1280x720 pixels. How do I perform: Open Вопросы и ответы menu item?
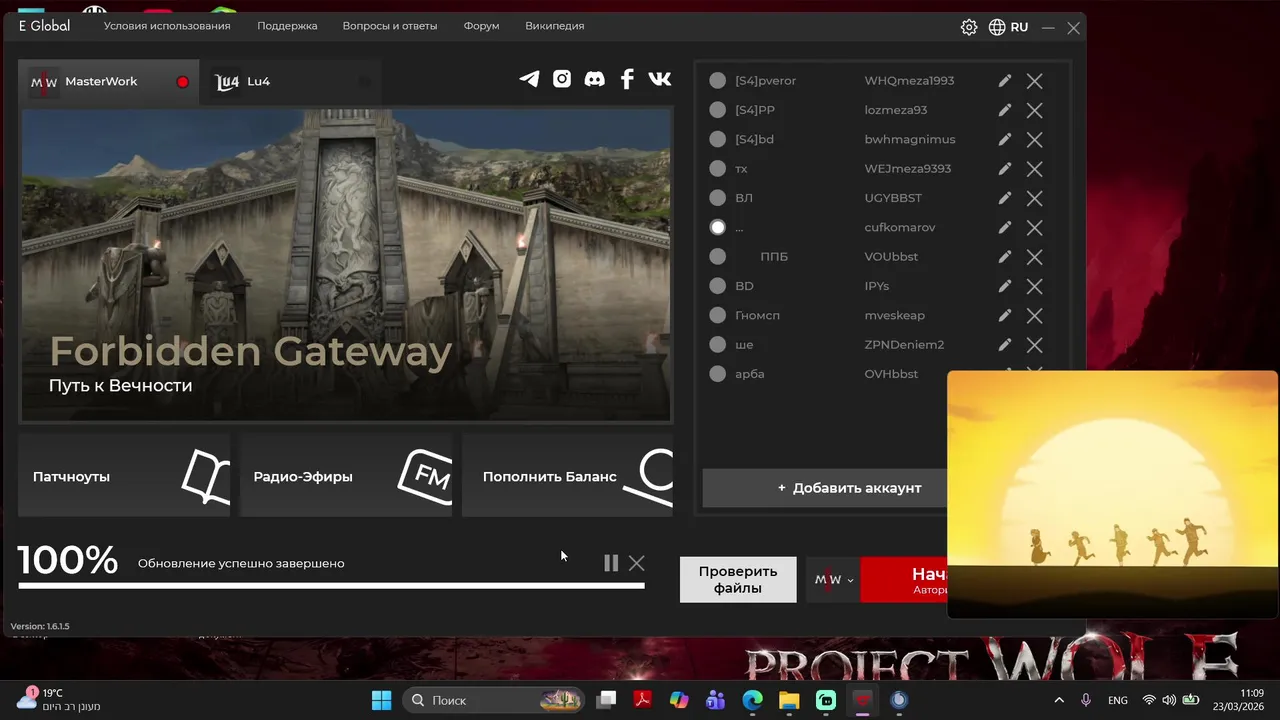tap(390, 26)
